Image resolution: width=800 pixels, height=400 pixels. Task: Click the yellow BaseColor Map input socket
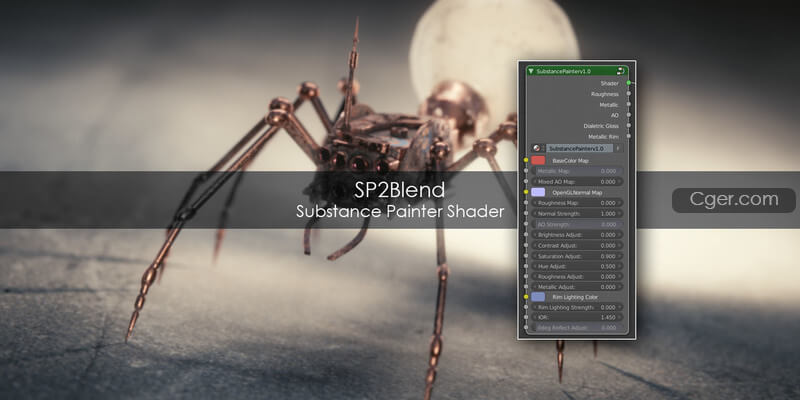(x=526, y=160)
